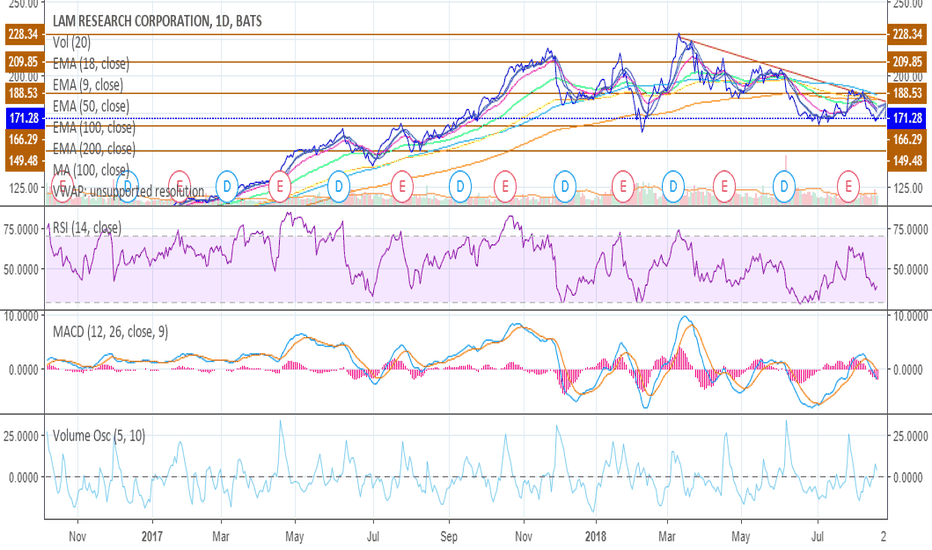Click the right 188.53 price level label

click(908, 93)
